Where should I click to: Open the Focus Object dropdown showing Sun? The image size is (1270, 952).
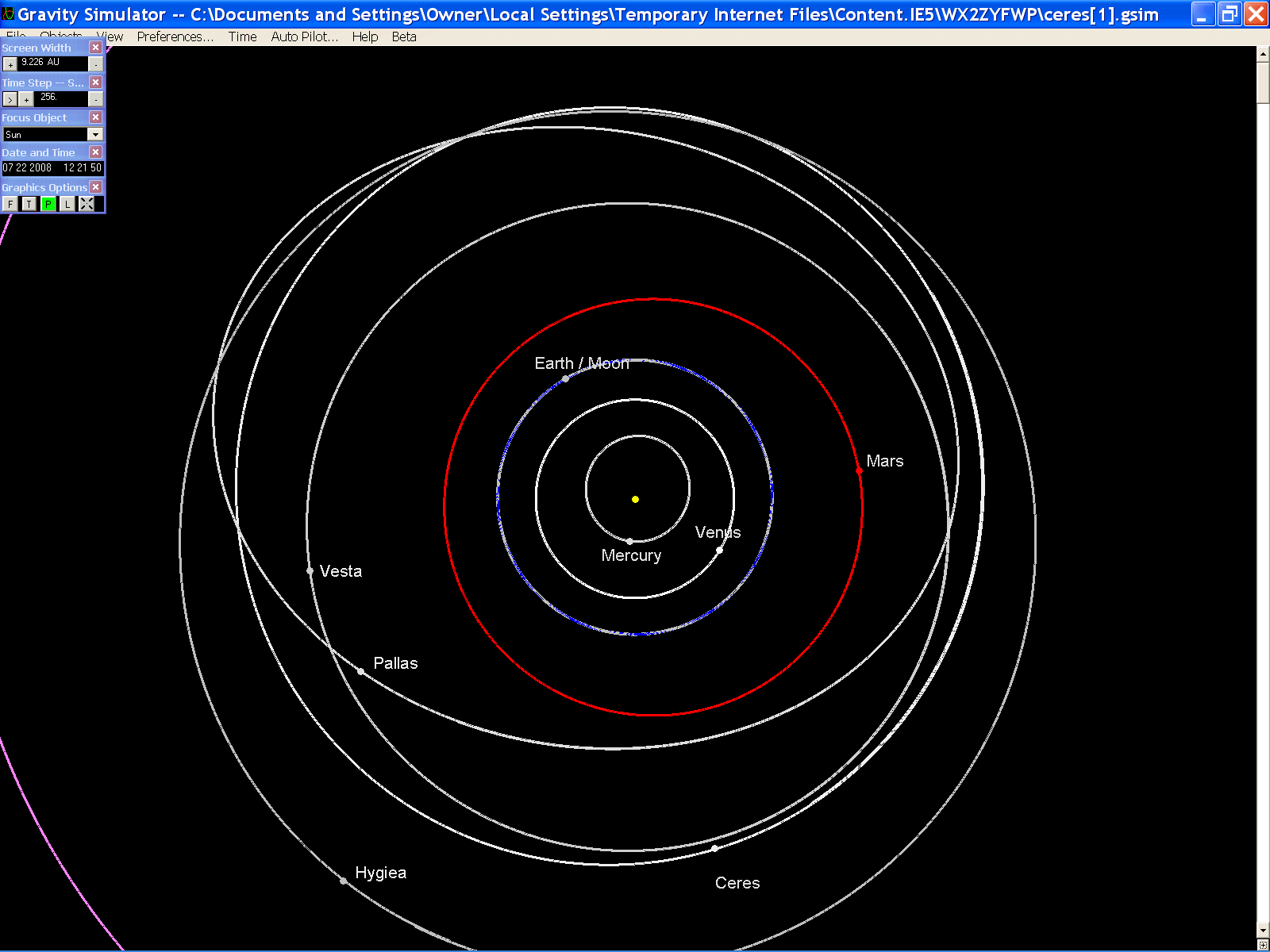pyautogui.click(x=95, y=134)
